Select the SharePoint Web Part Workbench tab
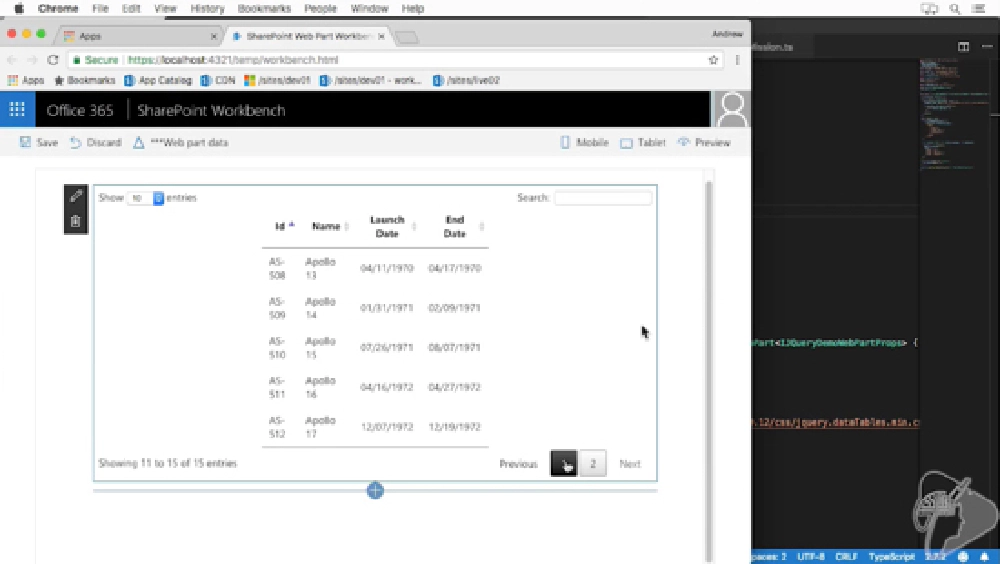 click(x=309, y=36)
